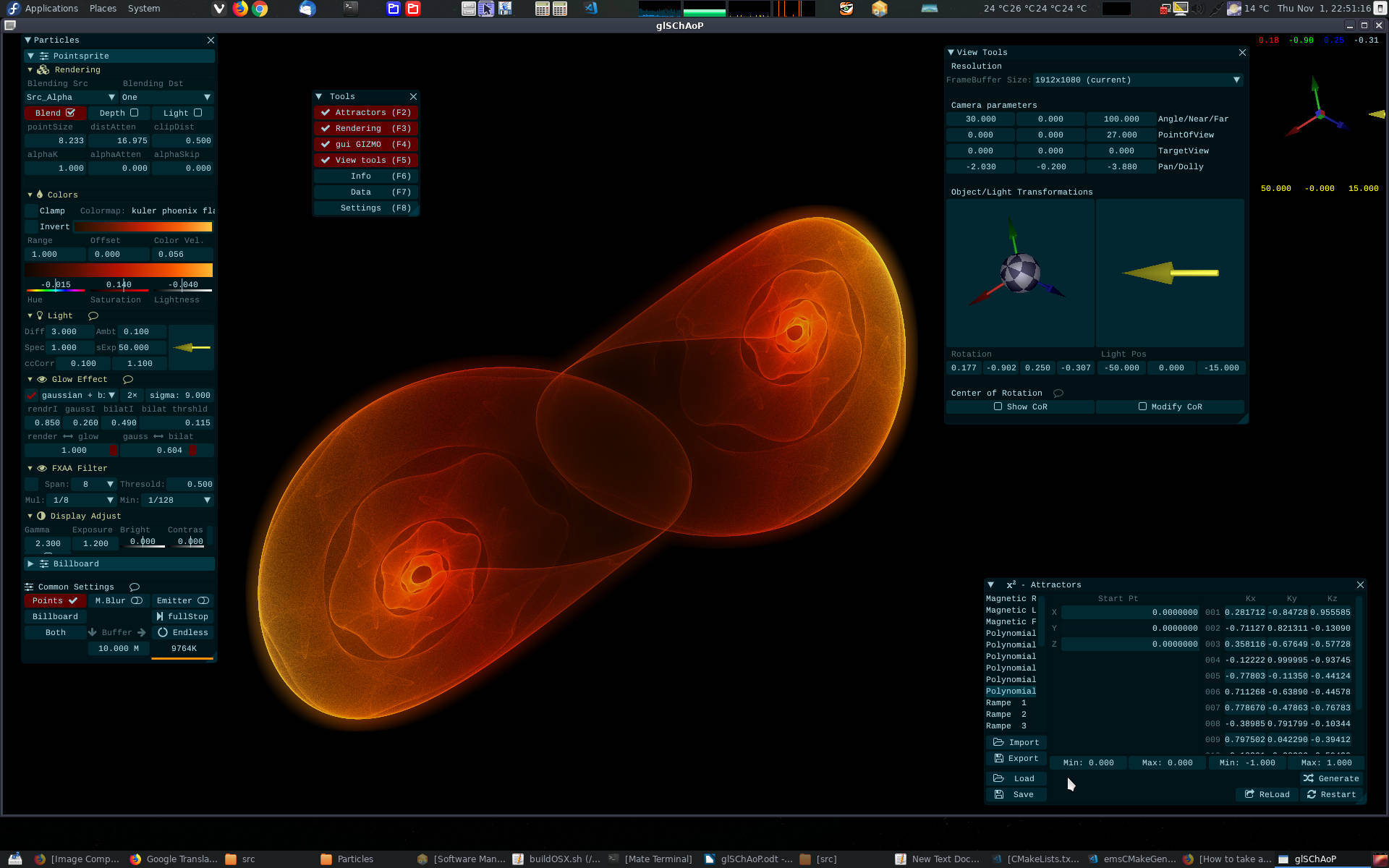Open the Blending Src Src_Alpha dropdown
Viewport: 1389px width, 868px height.
(71, 97)
